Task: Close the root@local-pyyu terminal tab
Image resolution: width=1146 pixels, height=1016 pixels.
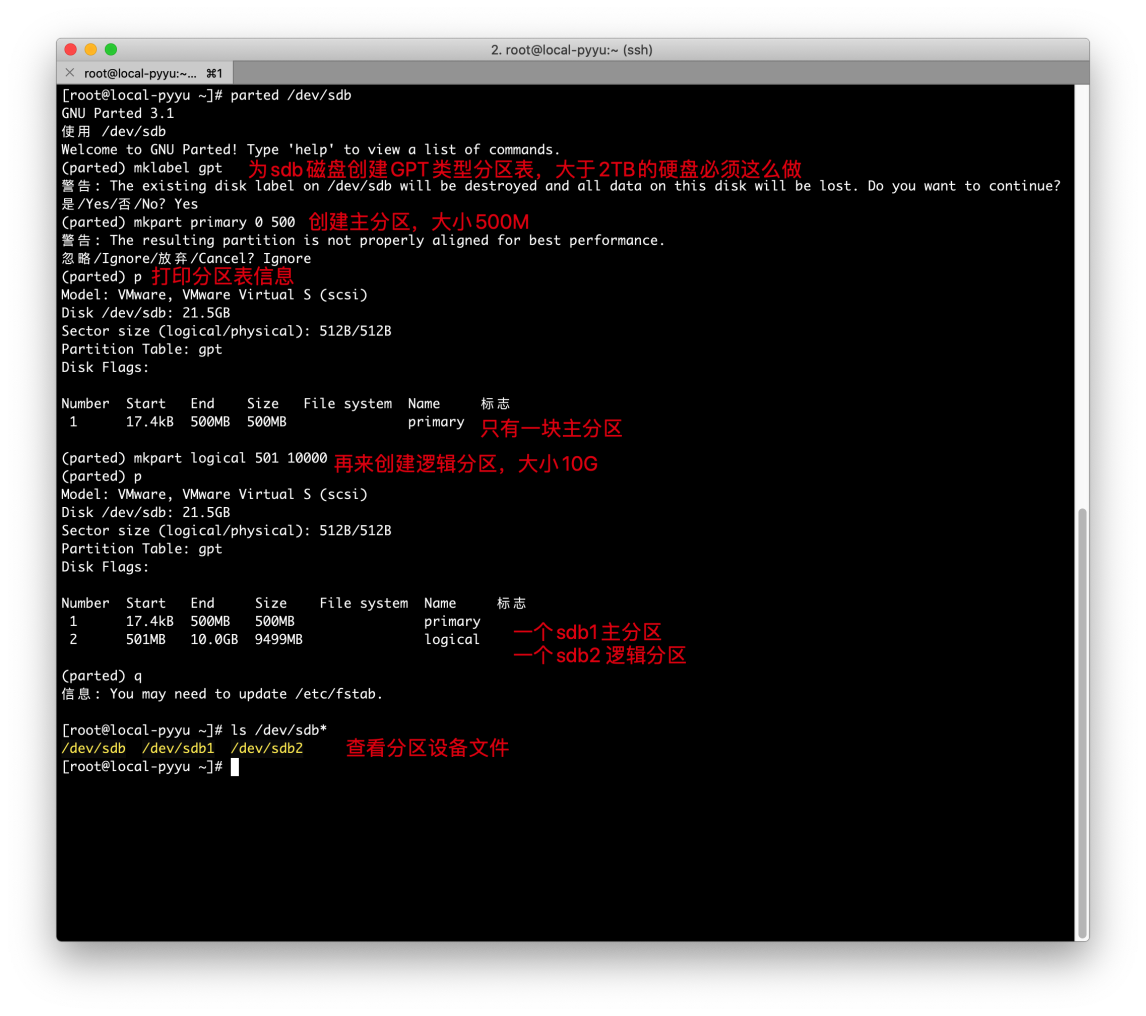Action: pos(70,72)
